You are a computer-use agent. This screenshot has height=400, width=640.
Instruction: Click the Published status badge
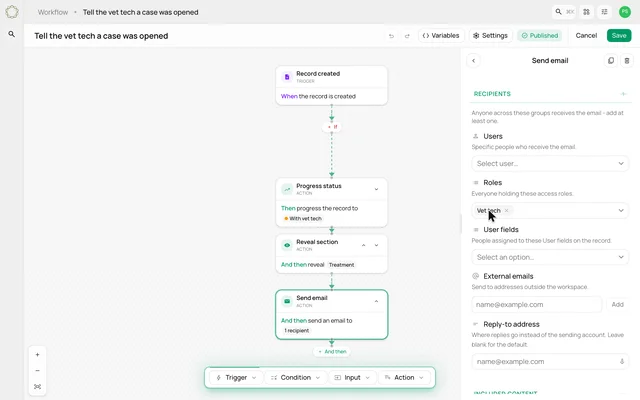(x=540, y=36)
